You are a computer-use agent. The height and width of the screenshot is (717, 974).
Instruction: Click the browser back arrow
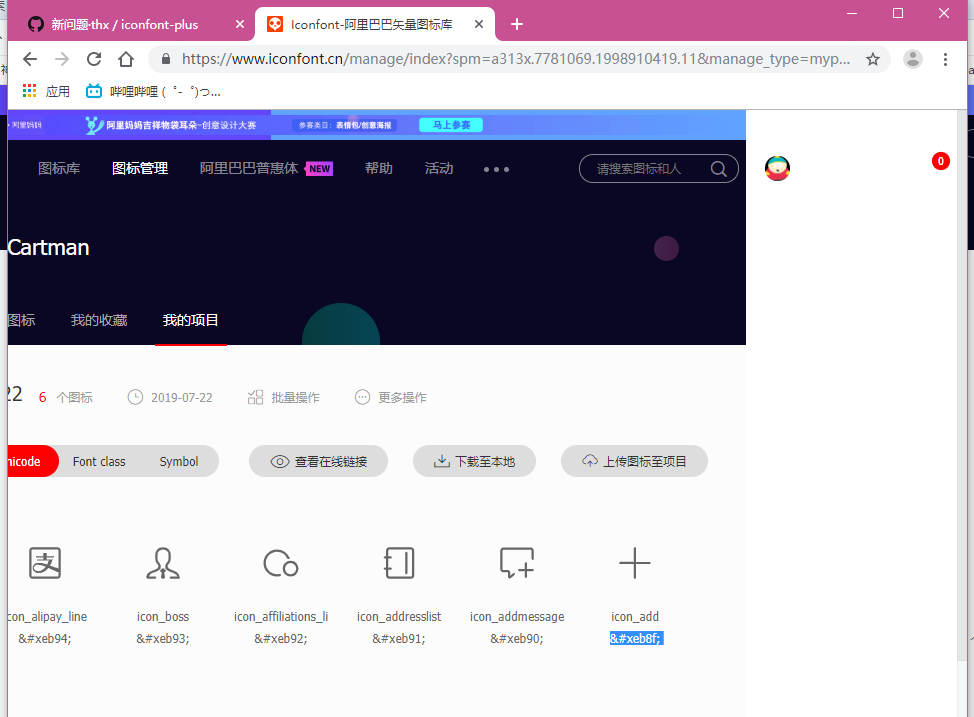[x=30, y=59]
